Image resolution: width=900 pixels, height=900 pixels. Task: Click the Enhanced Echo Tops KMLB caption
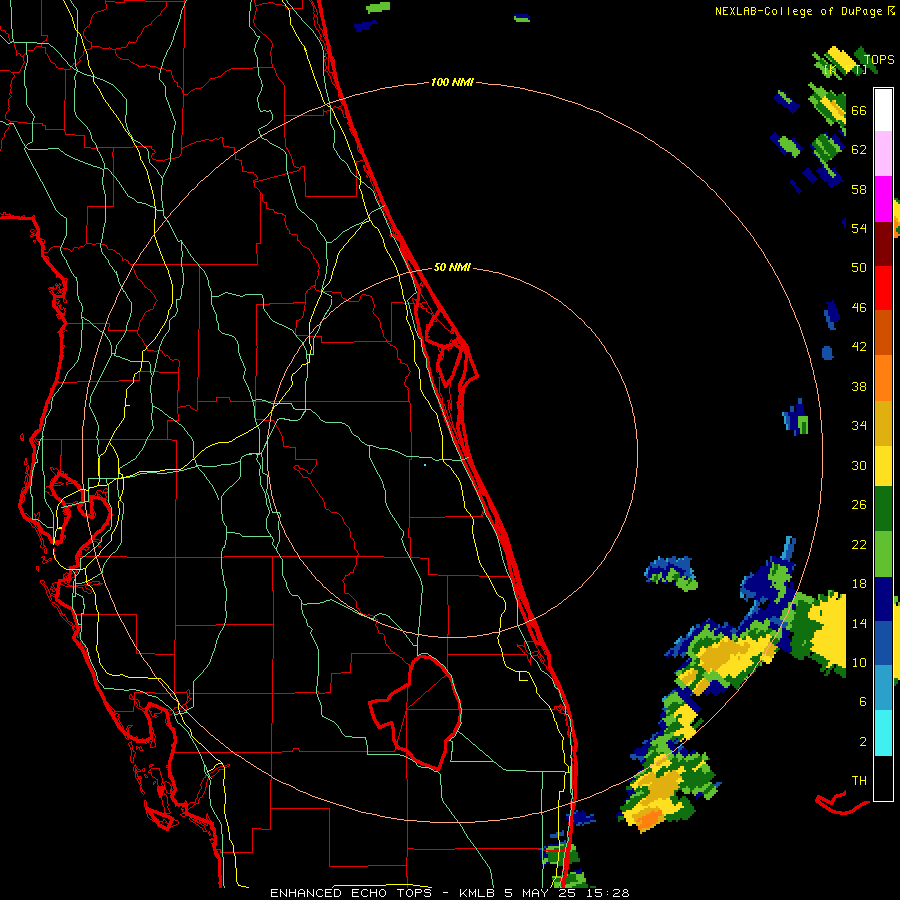click(449, 893)
